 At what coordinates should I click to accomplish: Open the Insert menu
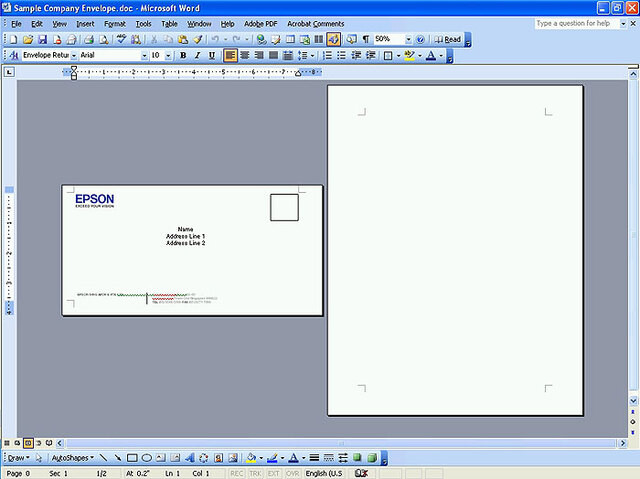point(85,24)
